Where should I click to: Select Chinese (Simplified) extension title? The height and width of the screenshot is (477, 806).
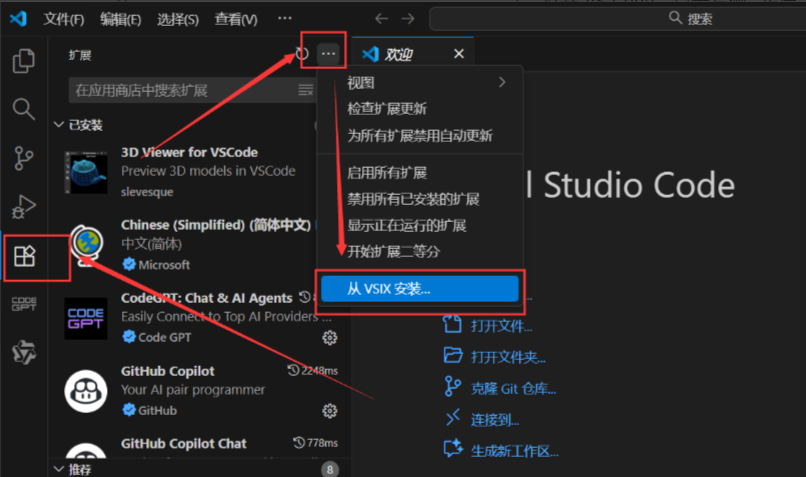pos(216,225)
